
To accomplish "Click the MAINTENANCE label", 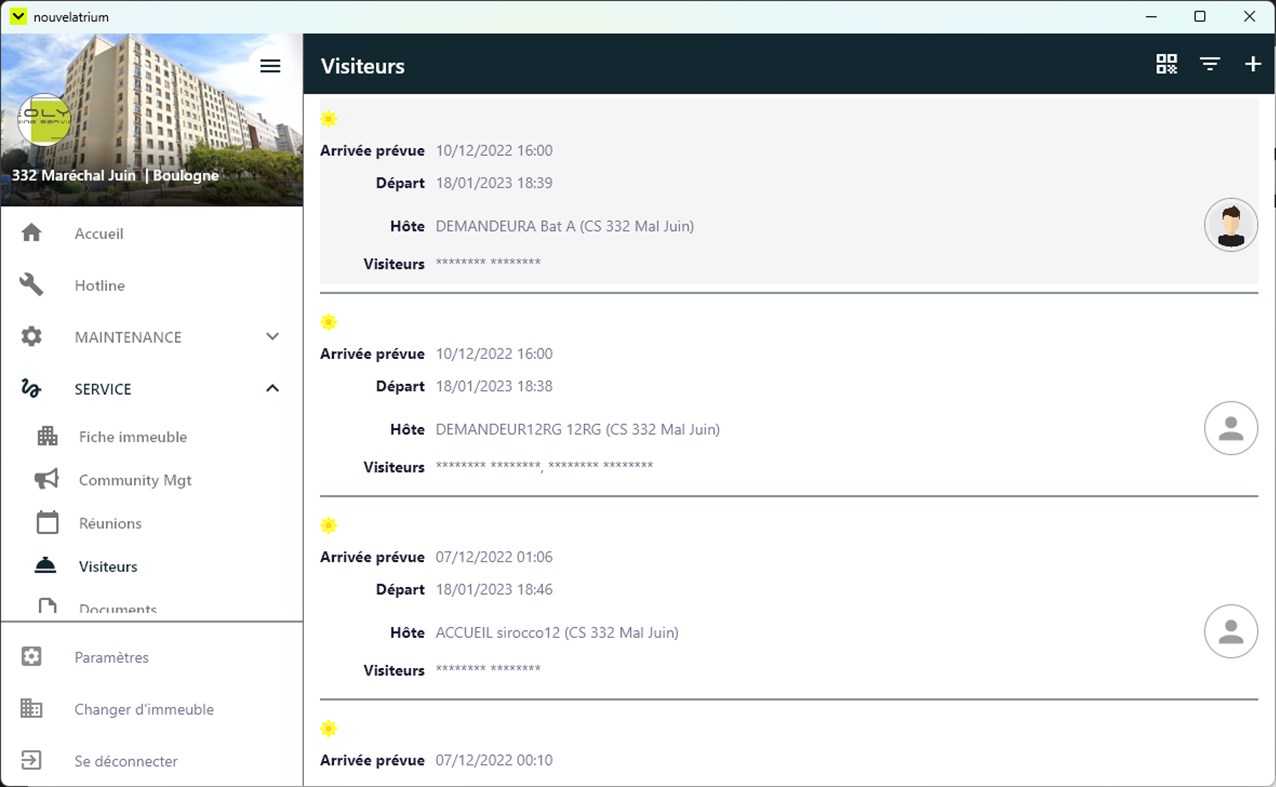I will (128, 337).
